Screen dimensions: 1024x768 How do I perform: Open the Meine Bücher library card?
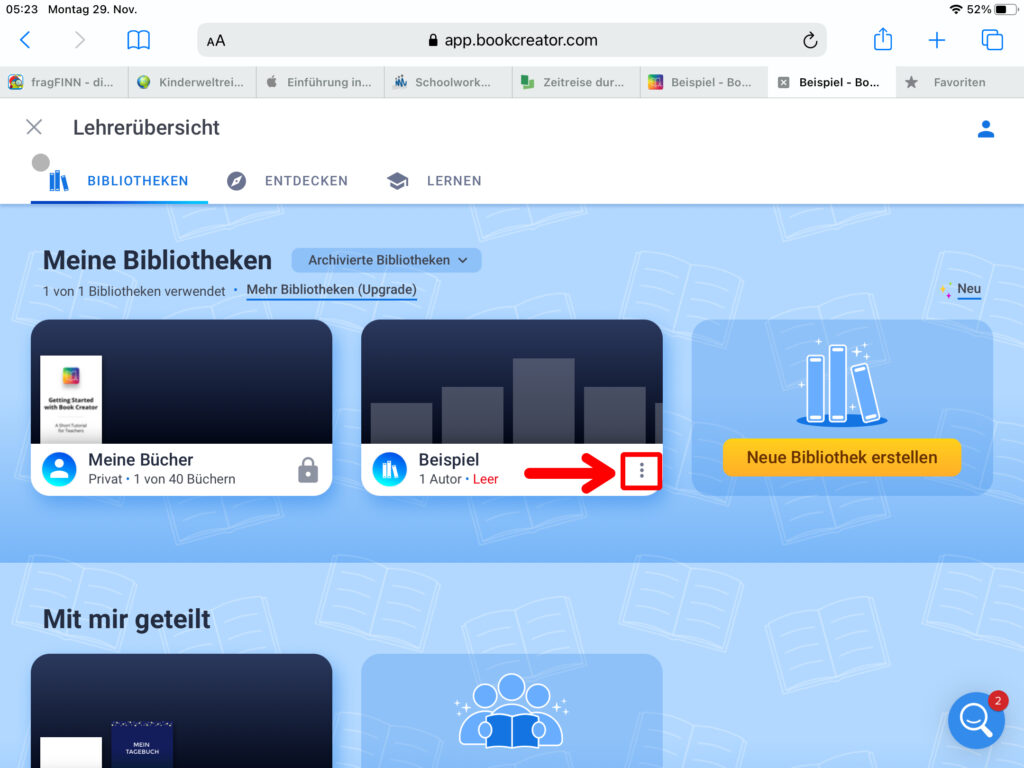181,407
